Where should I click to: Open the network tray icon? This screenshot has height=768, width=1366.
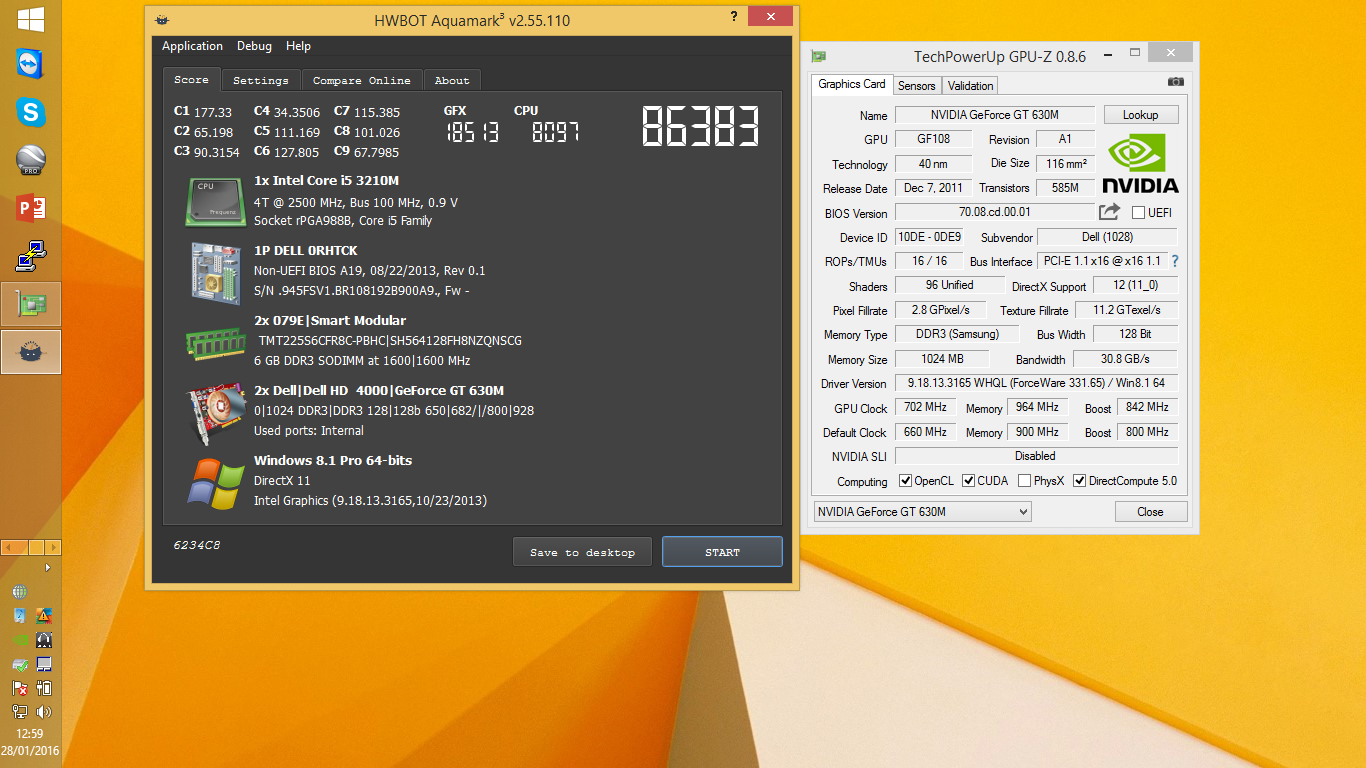pos(20,712)
